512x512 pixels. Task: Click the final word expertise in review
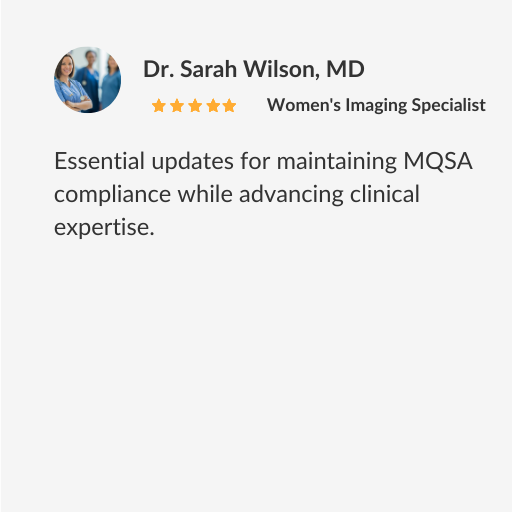click(x=104, y=228)
